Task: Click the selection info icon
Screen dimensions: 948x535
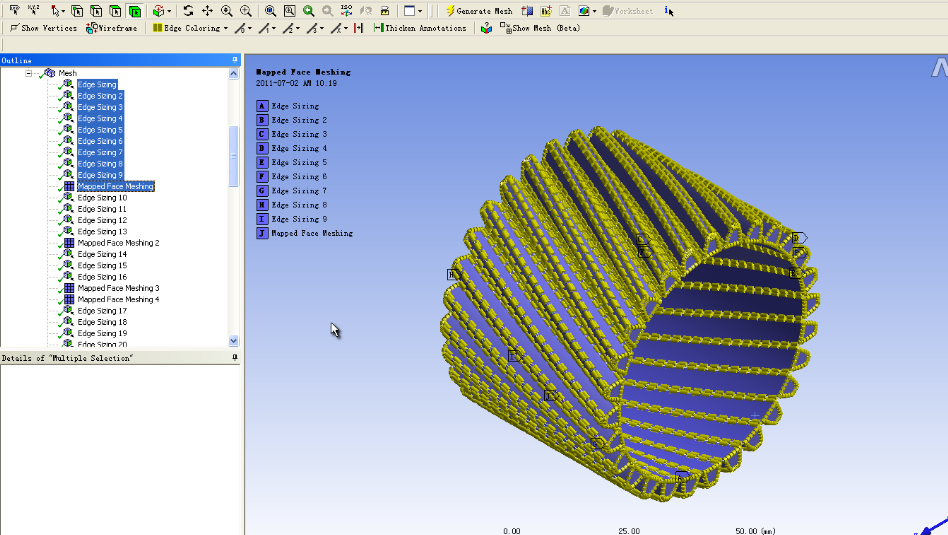Action: [669, 11]
